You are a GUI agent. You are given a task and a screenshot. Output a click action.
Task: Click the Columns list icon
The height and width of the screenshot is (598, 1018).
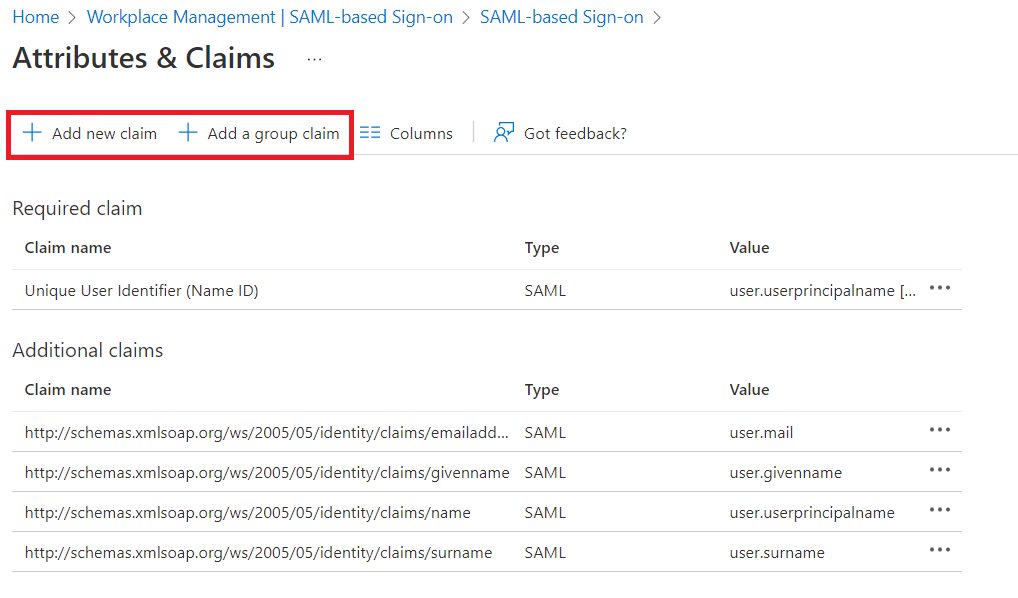(x=370, y=133)
